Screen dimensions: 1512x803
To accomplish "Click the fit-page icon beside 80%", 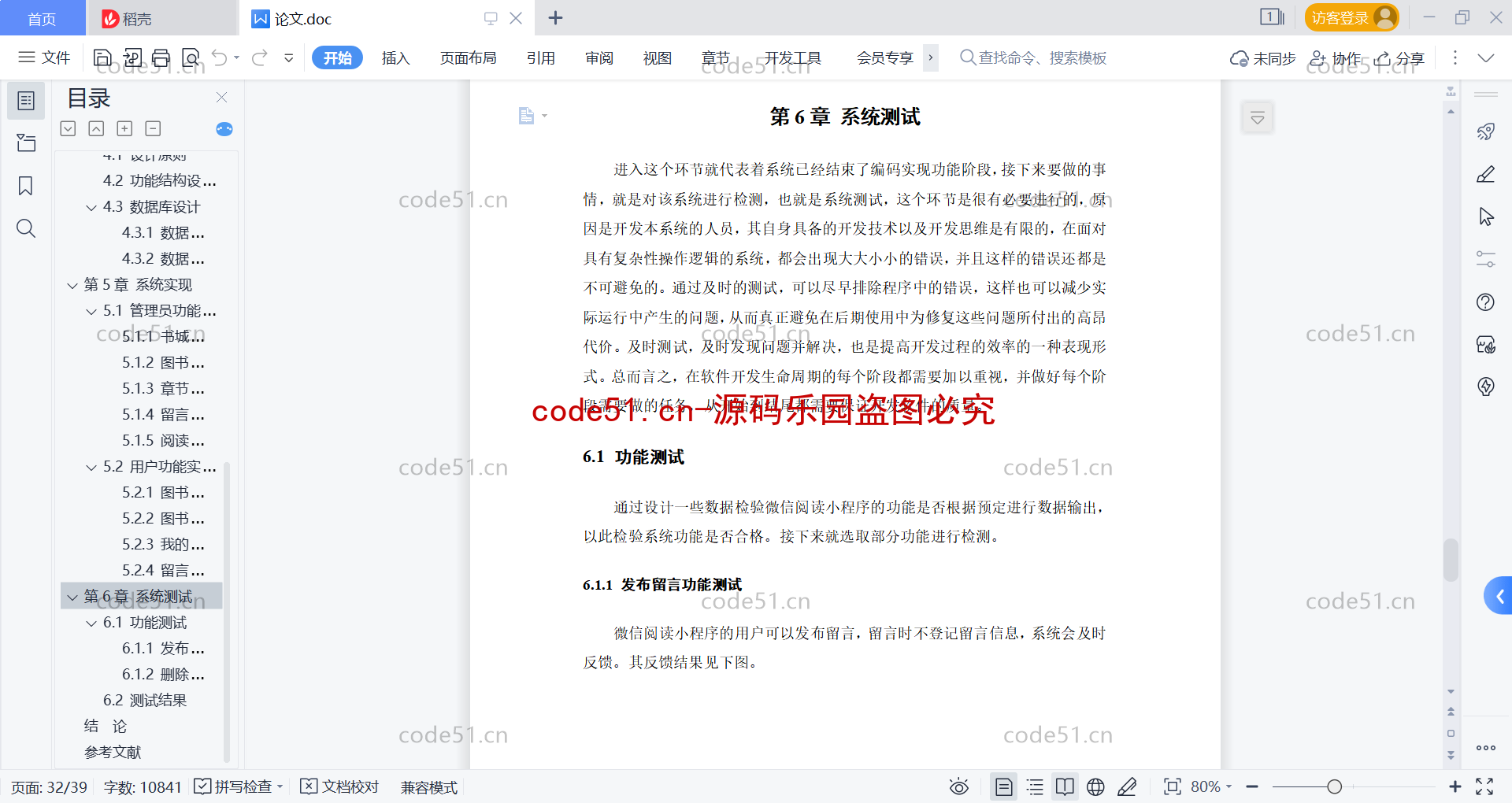I will 1173,786.
